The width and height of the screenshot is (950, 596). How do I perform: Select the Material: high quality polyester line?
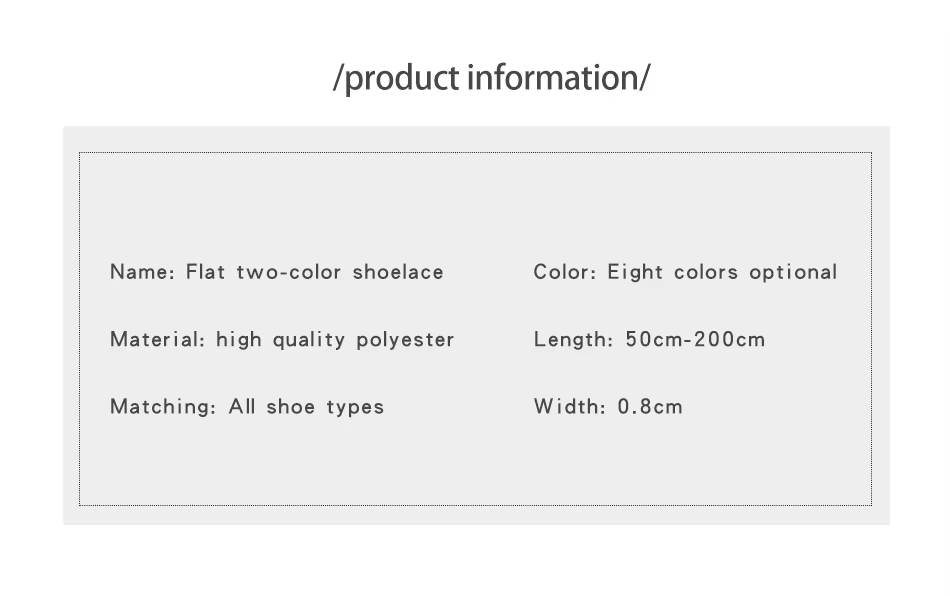coord(282,340)
